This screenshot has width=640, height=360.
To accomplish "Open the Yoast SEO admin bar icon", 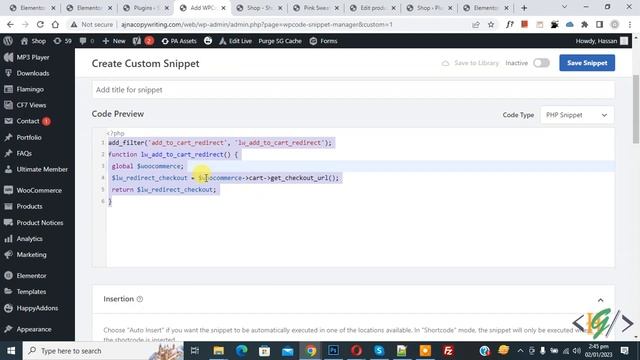I will [x=143, y=41].
